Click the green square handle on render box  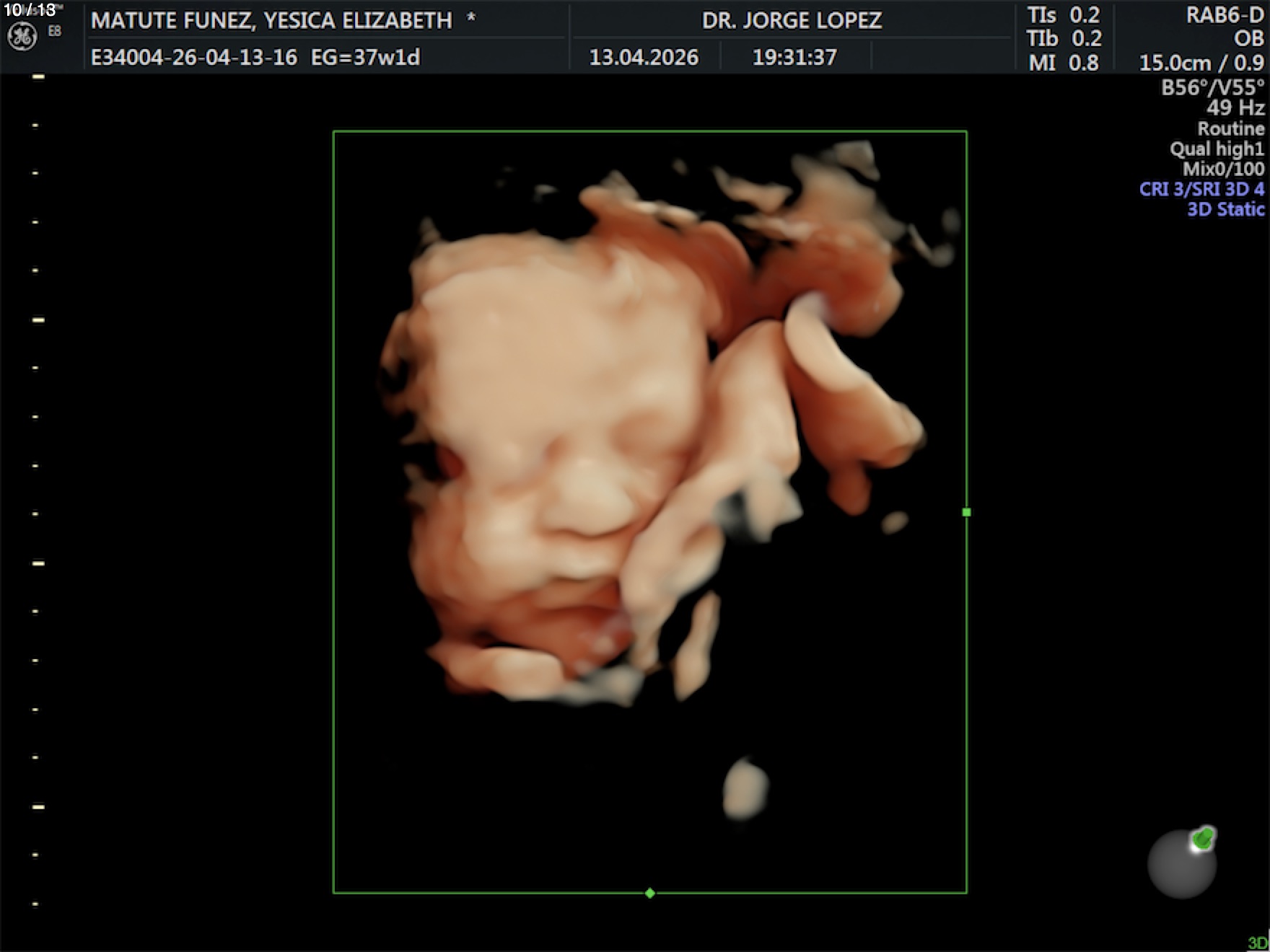tap(966, 512)
